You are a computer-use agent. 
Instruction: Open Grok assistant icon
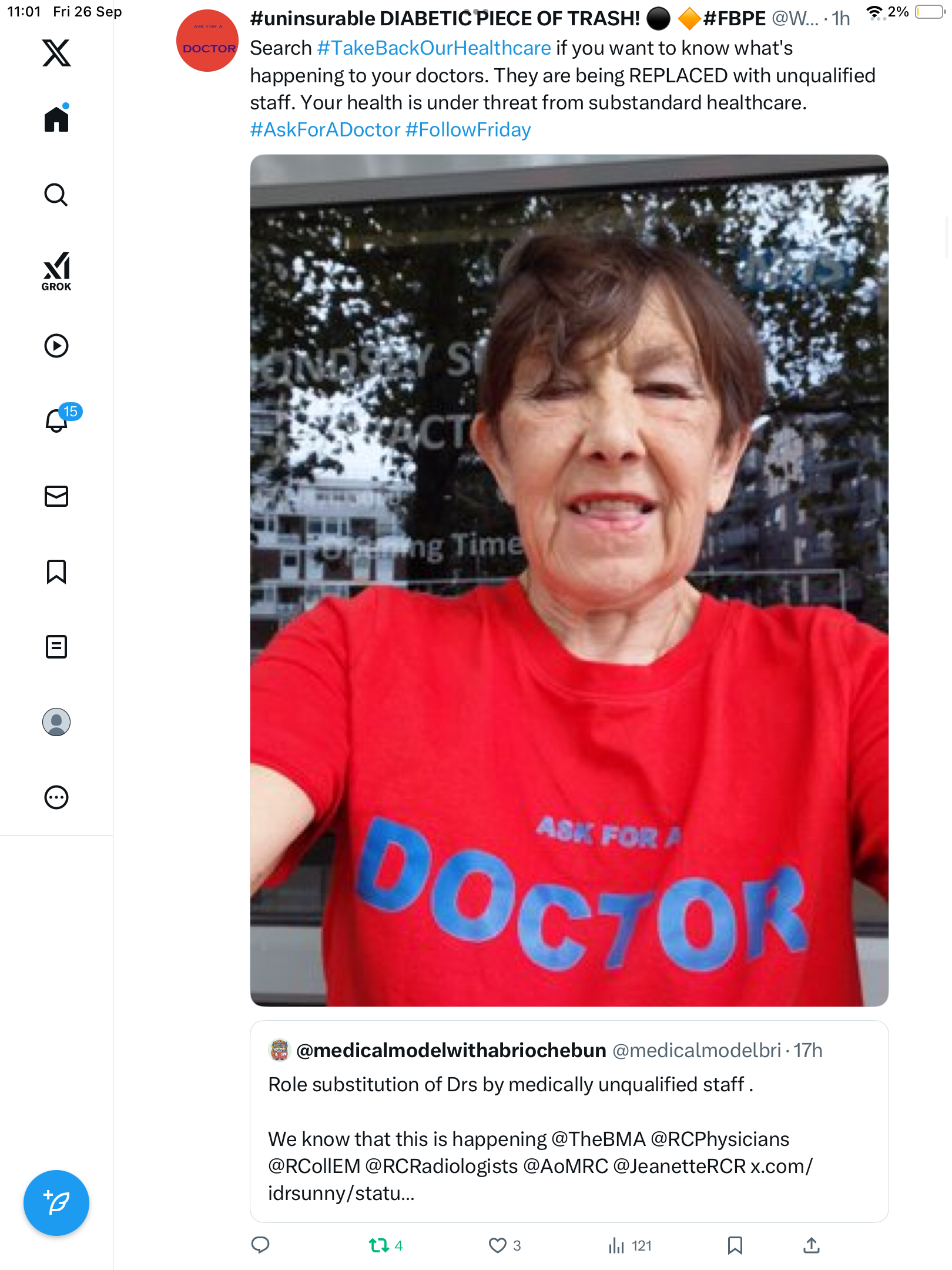(x=56, y=272)
